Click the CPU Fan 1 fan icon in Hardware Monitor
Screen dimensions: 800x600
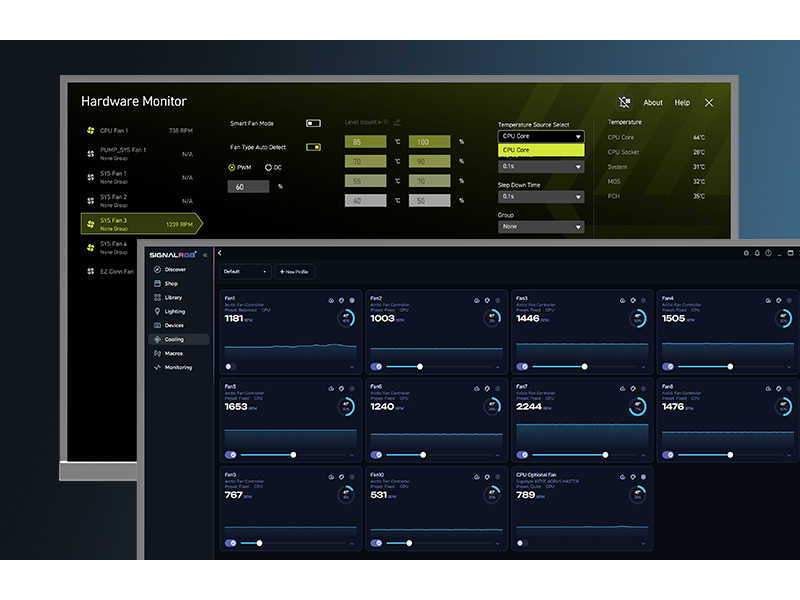coord(90,131)
